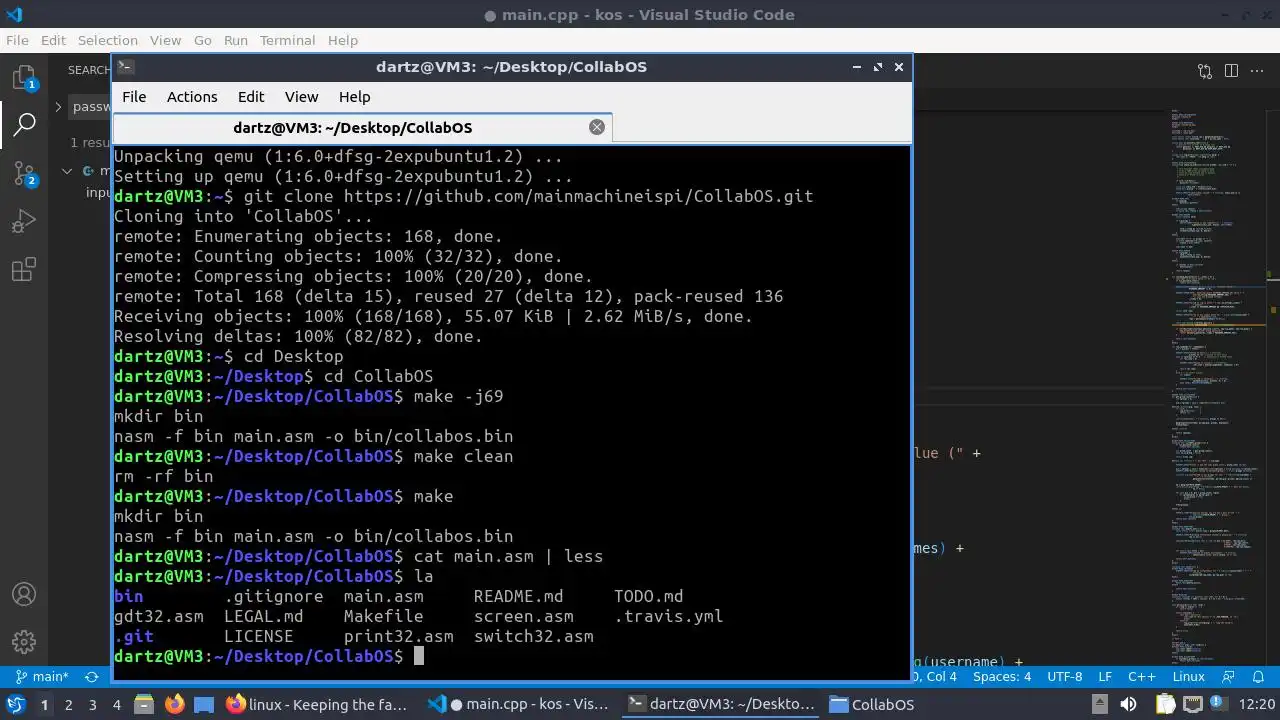
Task: Switch to workspace 2 on the taskbar
Action: pos(69,705)
